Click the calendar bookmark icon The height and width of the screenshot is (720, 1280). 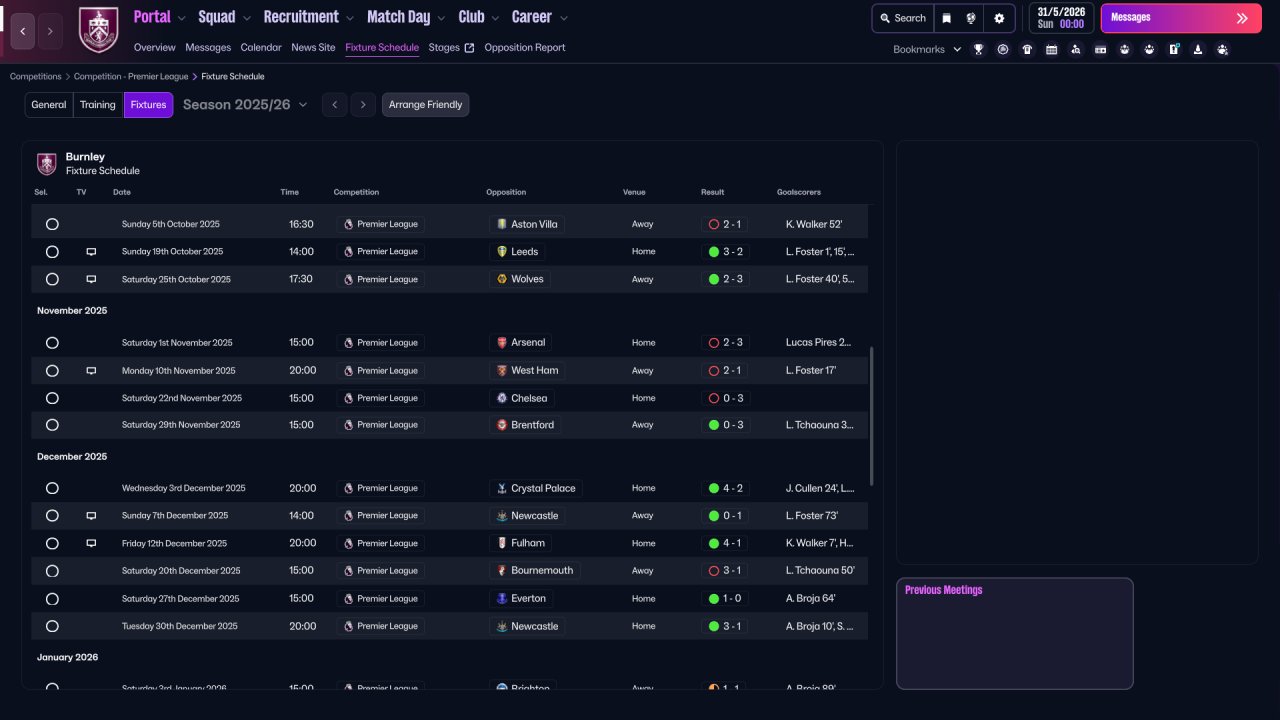coord(1051,49)
